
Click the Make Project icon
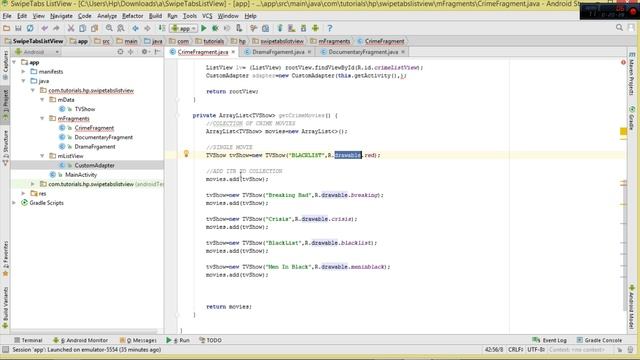(162, 28)
